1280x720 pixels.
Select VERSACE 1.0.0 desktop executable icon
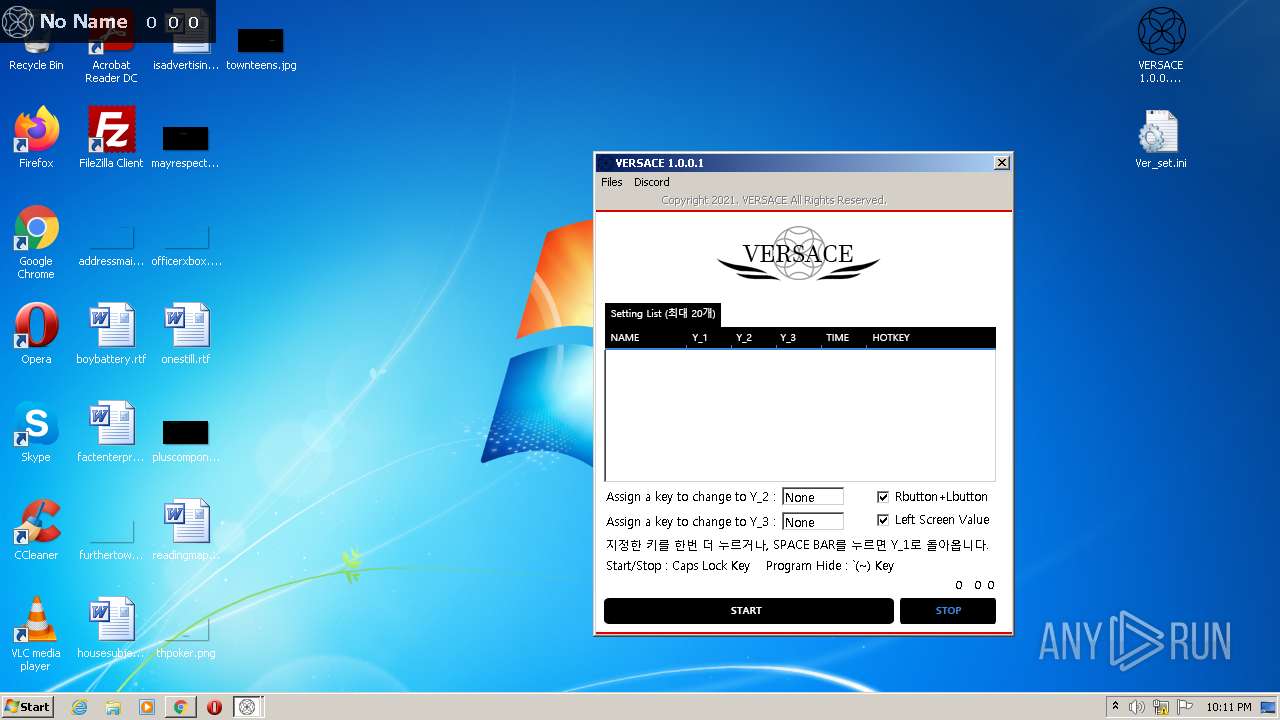point(1161,46)
